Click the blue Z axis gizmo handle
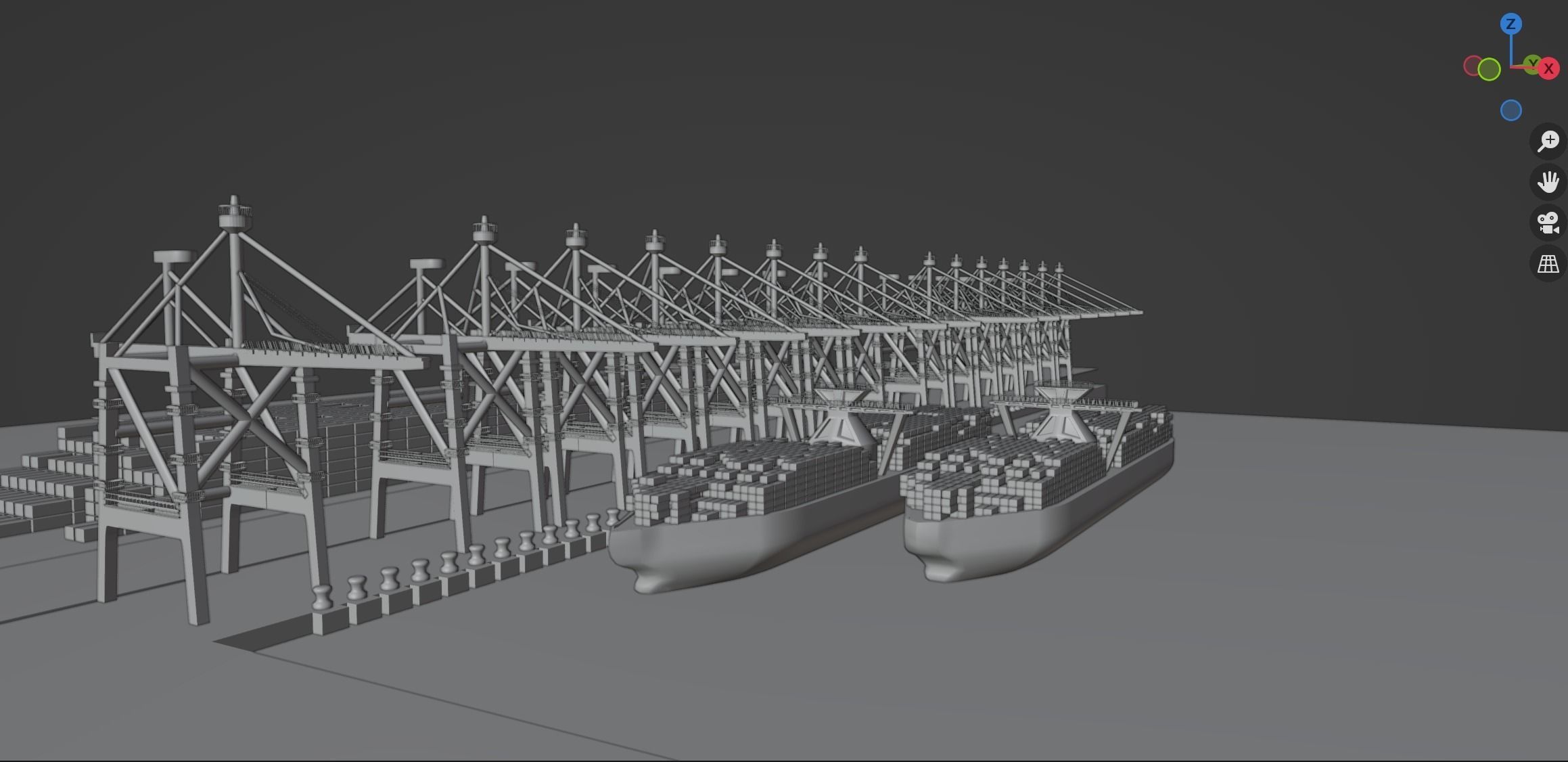Screen dimensions: 1568x762 point(1511,24)
